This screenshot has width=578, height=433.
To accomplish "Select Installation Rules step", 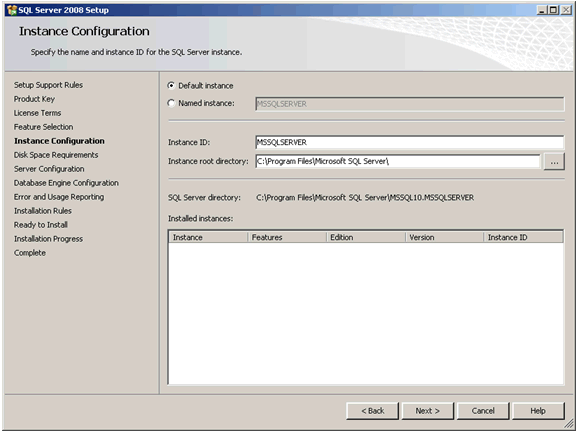I will pos(43,211).
